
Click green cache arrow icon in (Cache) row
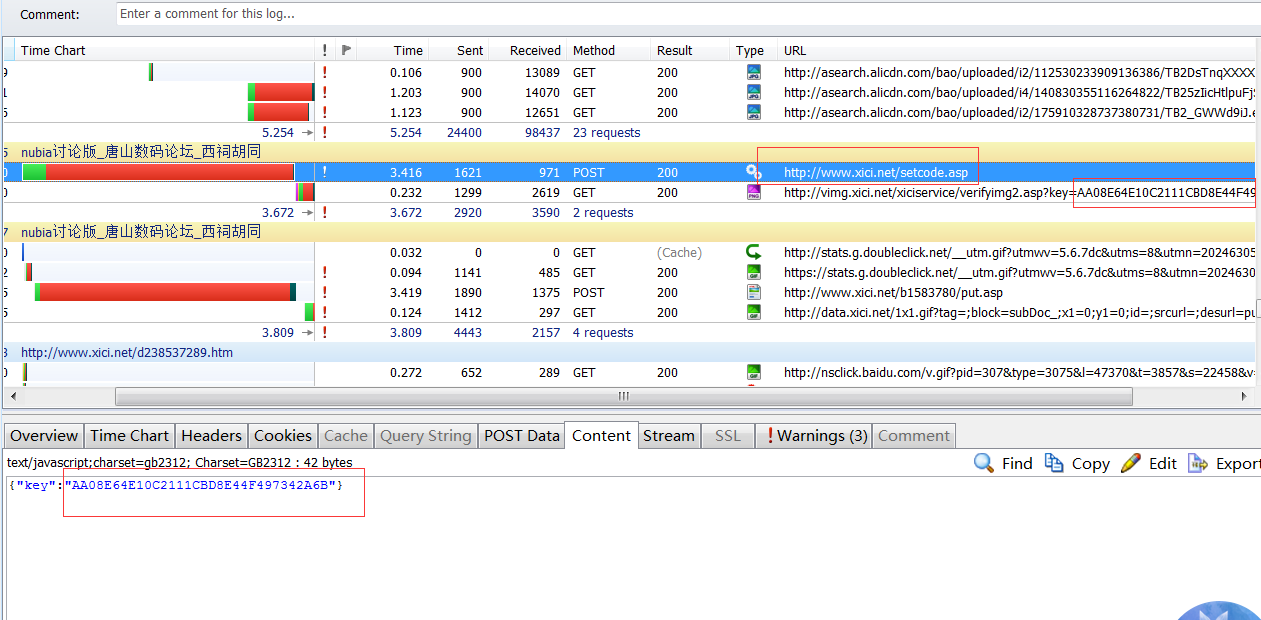[x=754, y=252]
